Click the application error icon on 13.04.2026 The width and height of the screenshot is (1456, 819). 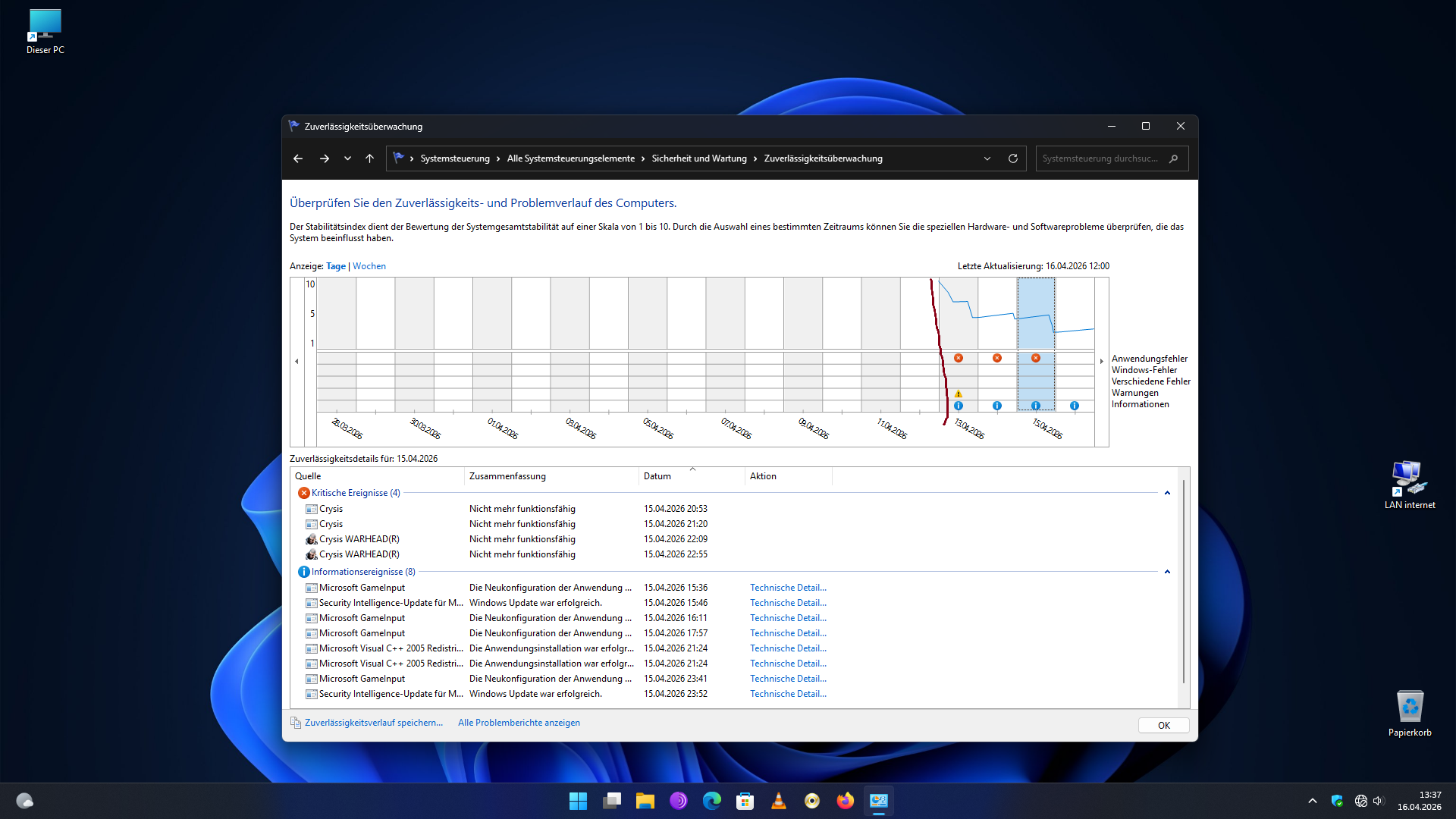[x=959, y=358]
